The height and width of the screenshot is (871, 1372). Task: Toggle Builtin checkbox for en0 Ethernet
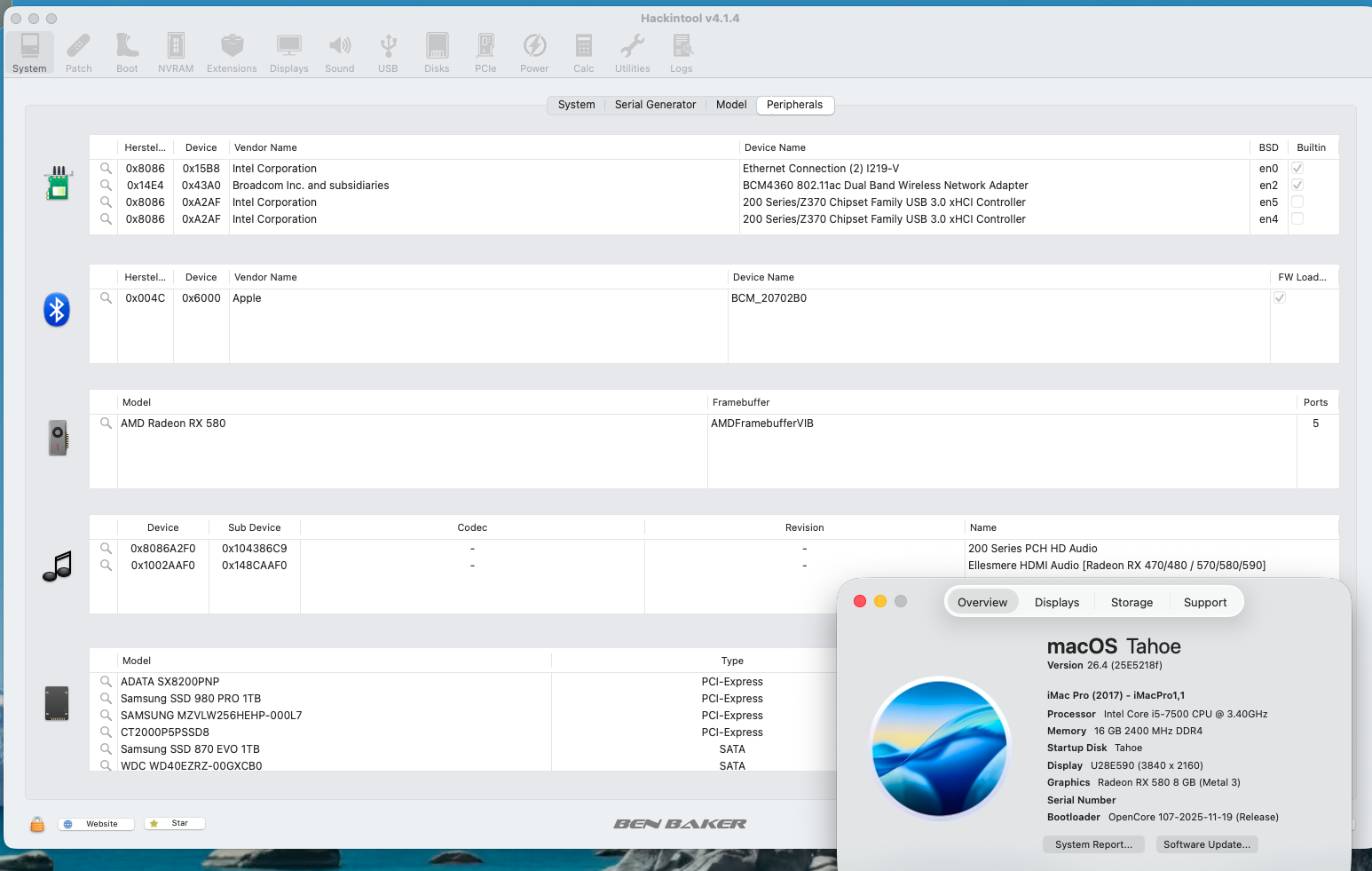(x=1297, y=169)
